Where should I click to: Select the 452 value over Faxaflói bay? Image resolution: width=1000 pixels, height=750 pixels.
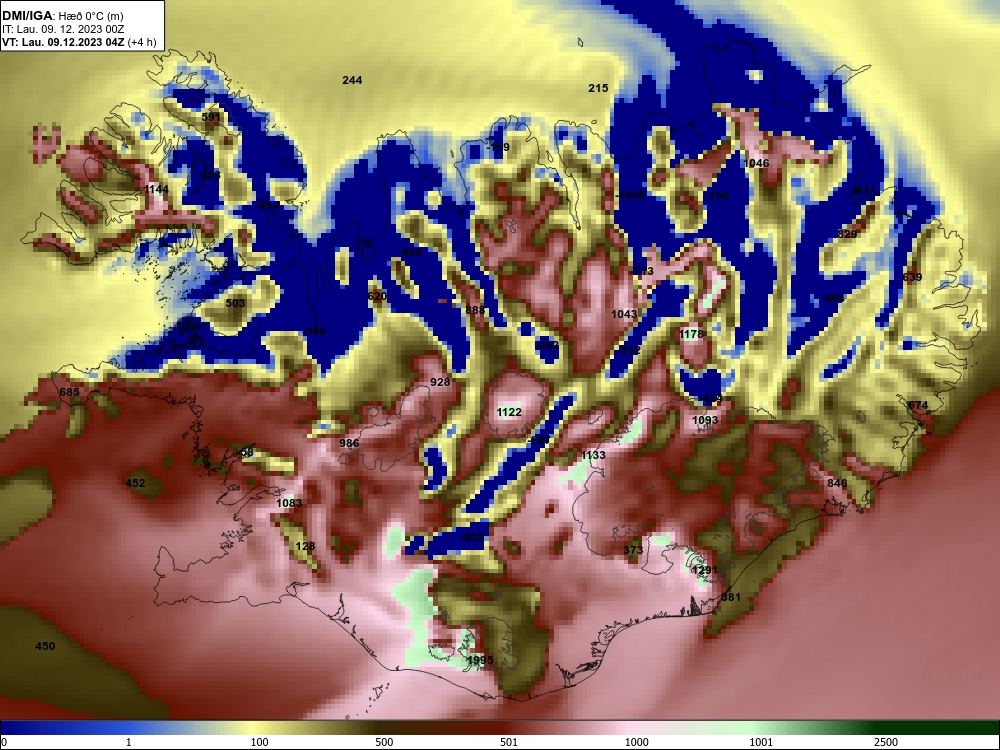[x=135, y=483]
